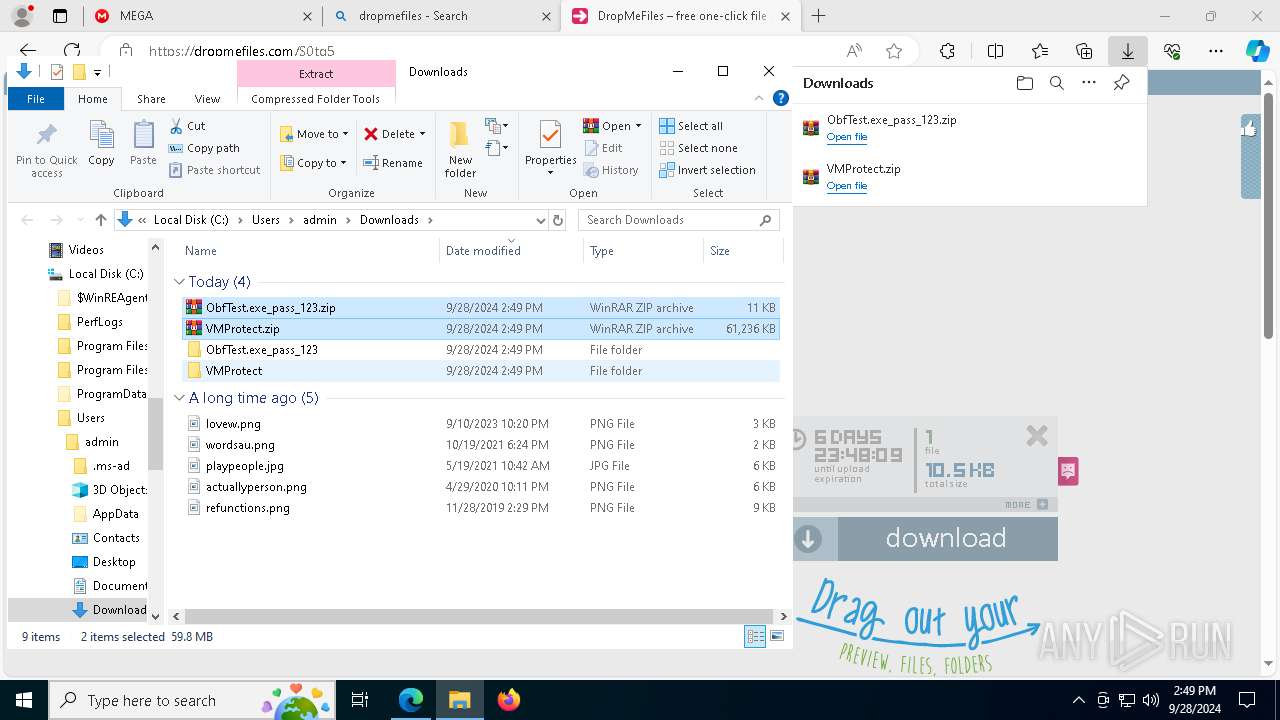Pin the Edge Downloads panel
Screen dimensions: 1280x720
tap(1121, 83)
